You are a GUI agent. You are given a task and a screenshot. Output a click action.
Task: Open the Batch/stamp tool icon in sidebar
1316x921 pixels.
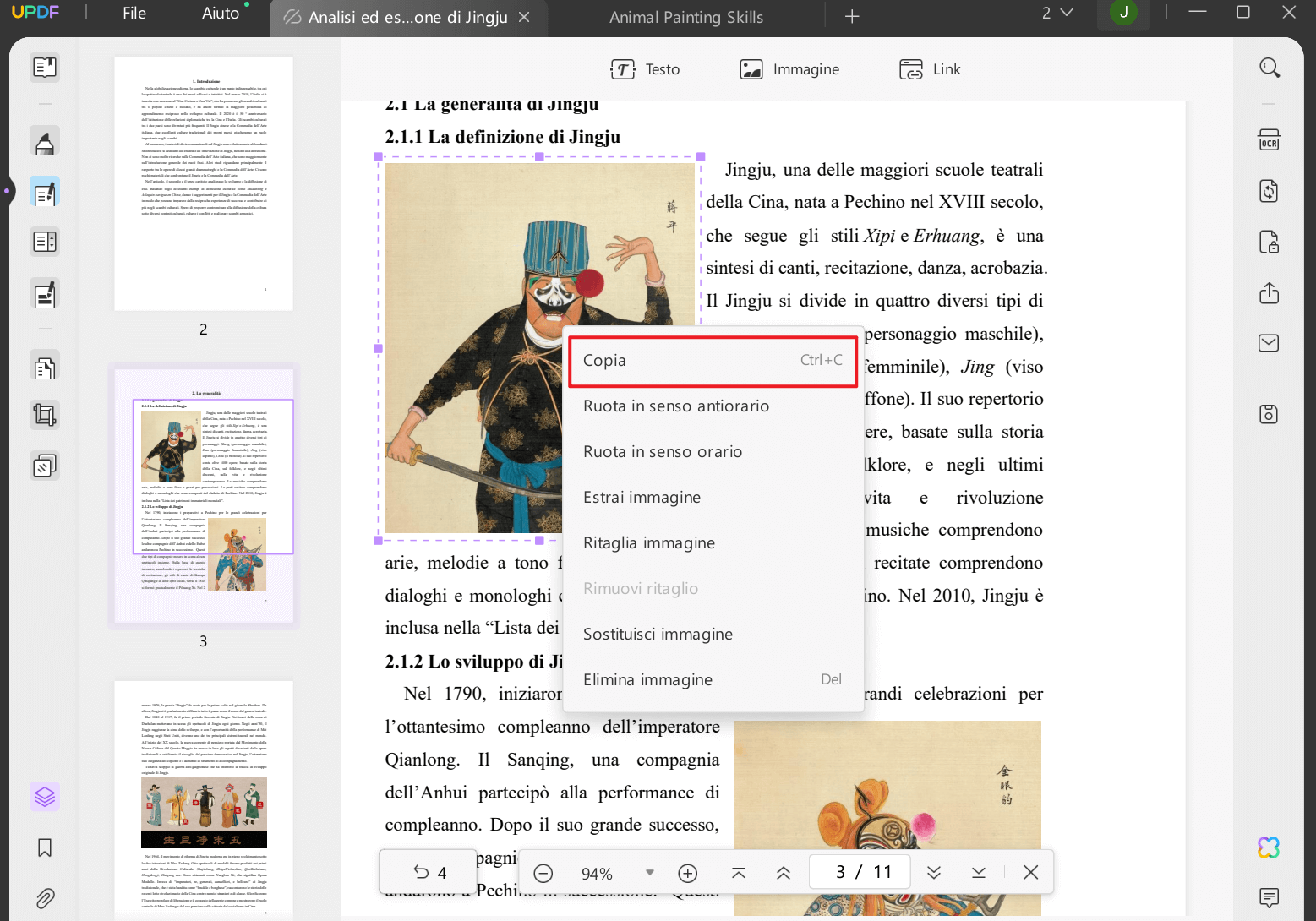point(45,466)
